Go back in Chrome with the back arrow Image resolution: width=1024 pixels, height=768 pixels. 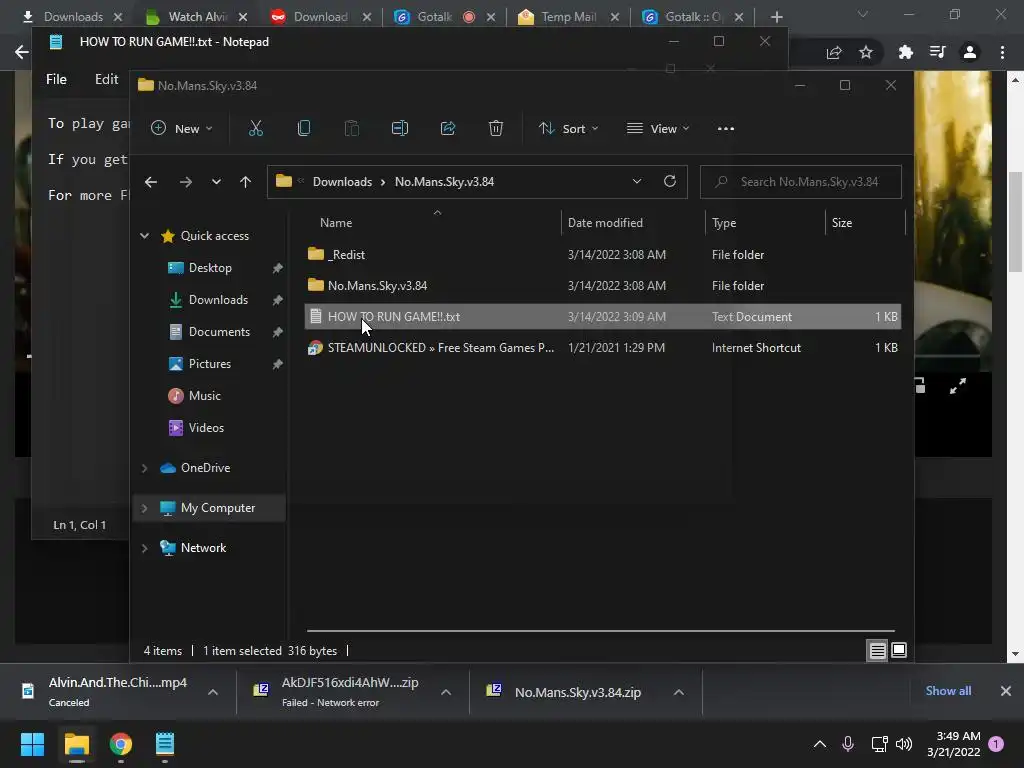[22, 52]
